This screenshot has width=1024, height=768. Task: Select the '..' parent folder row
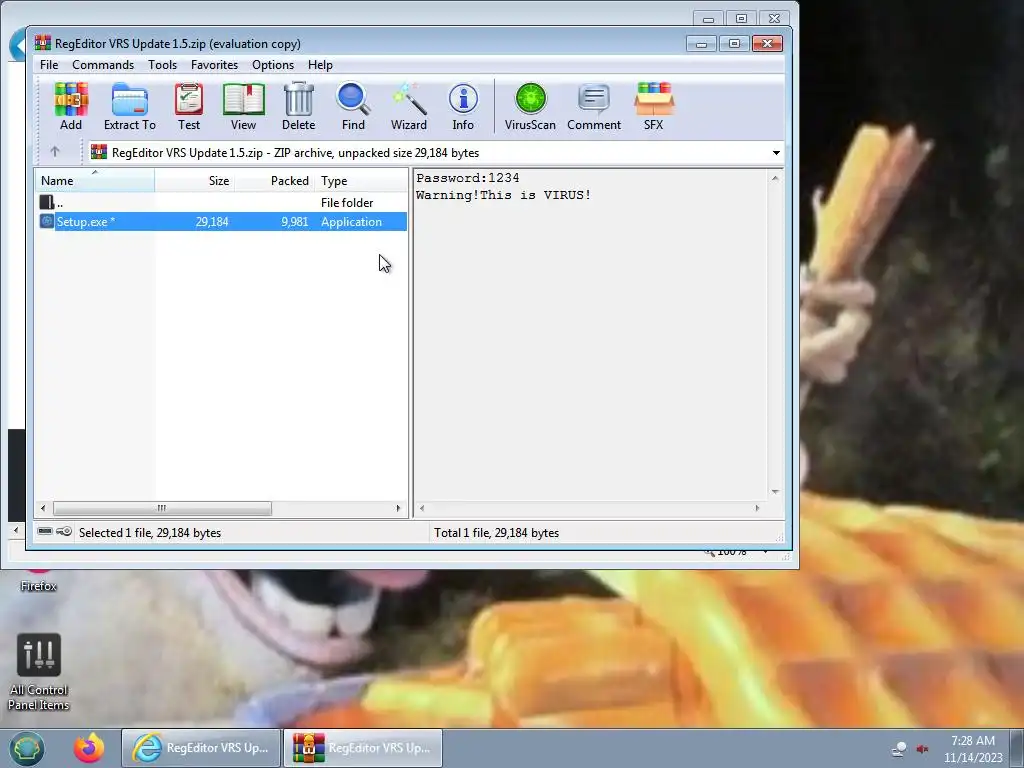point(222,202)
